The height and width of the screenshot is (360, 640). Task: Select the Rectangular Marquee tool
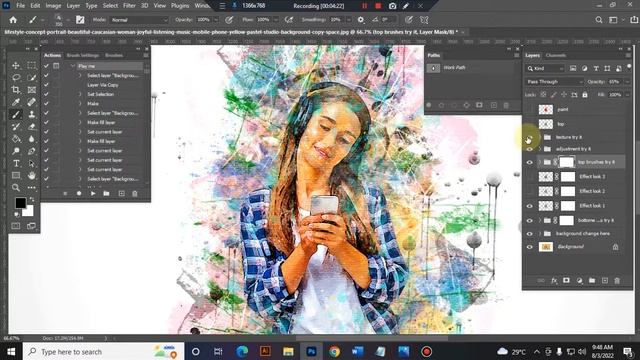point(31,65)
